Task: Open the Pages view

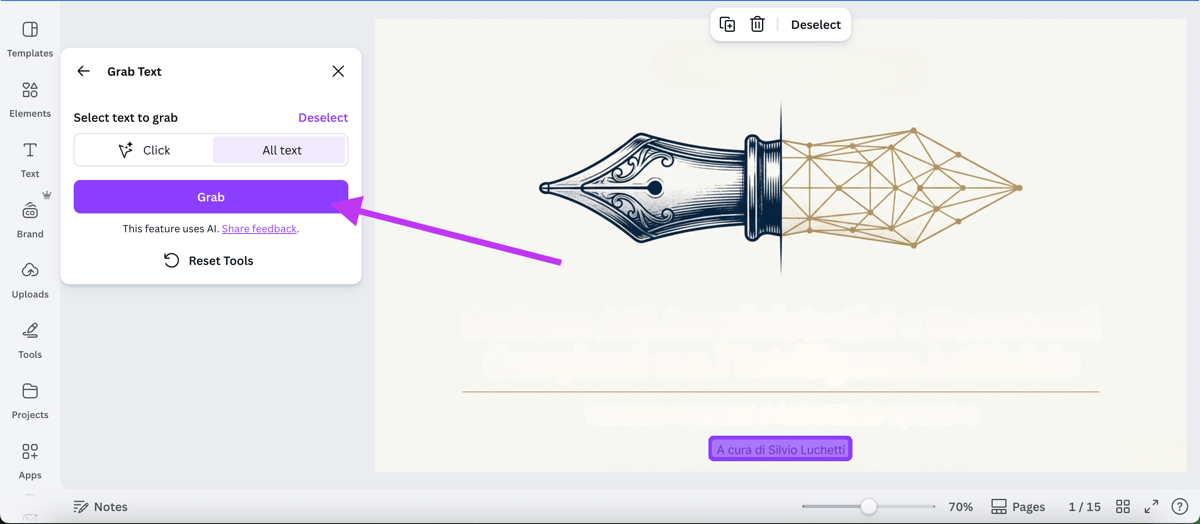Action: (x=1018, y=507)
